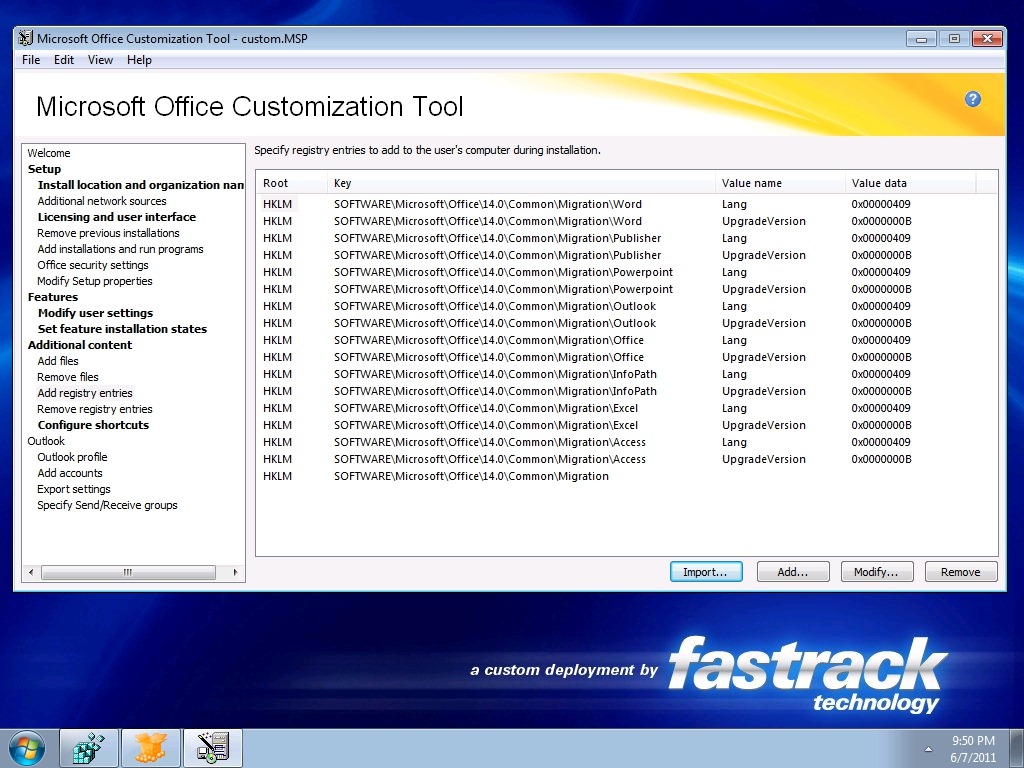Click navigation pane scroll left arrow
This screenshot has height=768, width=1024.
pyautogui.click(x=31, y=572)
